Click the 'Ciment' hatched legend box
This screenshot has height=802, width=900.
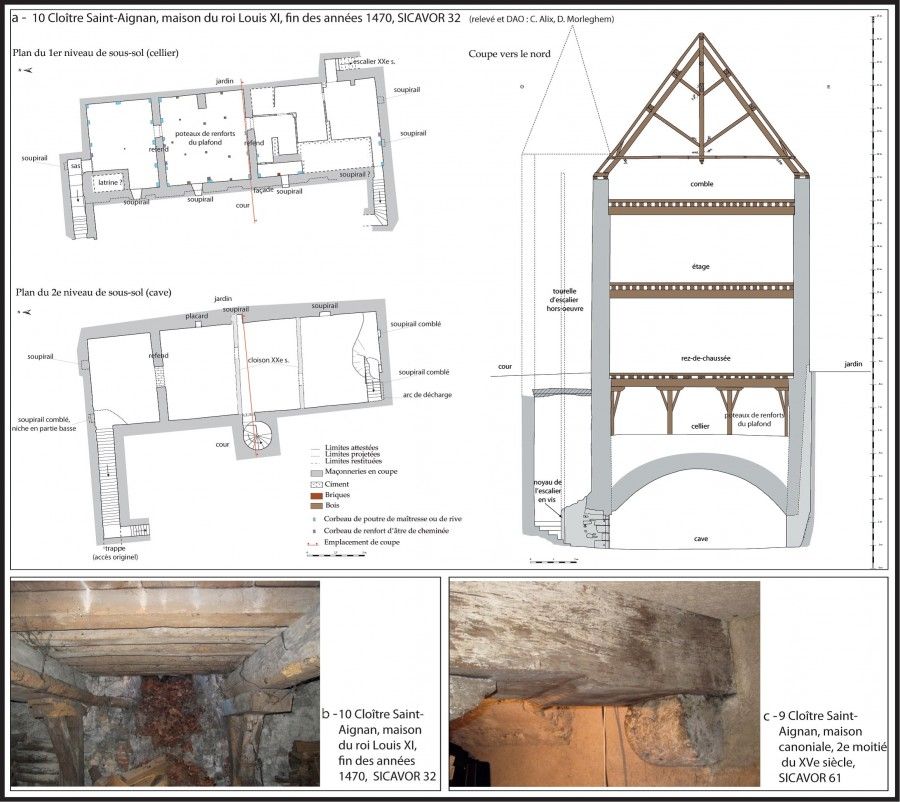[x=317, y=483]
